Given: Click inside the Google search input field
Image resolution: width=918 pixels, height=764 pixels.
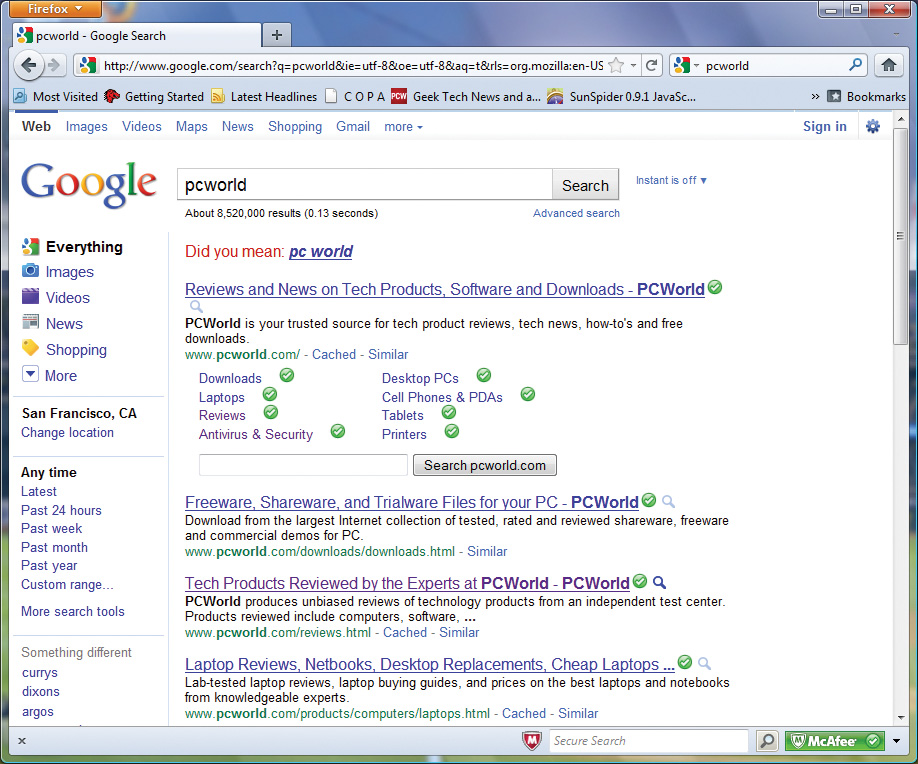Looking at the screenshot, I should click(360, 182).
